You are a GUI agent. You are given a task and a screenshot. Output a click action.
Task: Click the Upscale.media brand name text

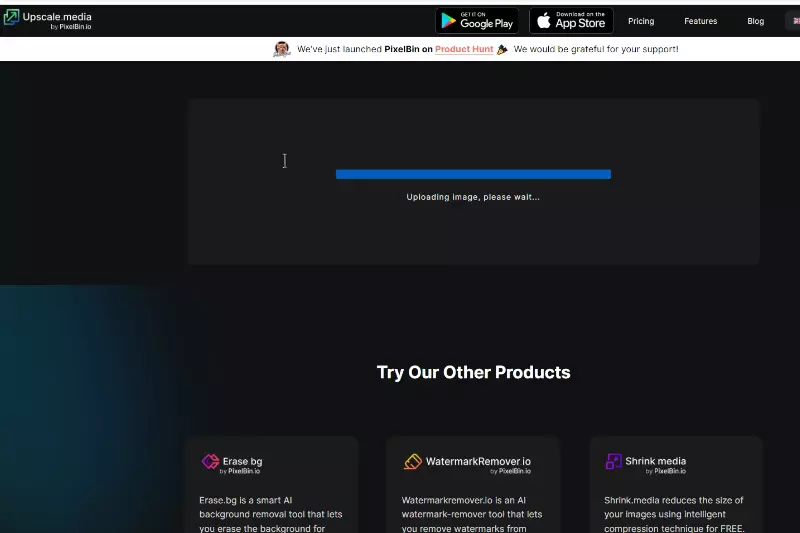click(x=56, y=17)
